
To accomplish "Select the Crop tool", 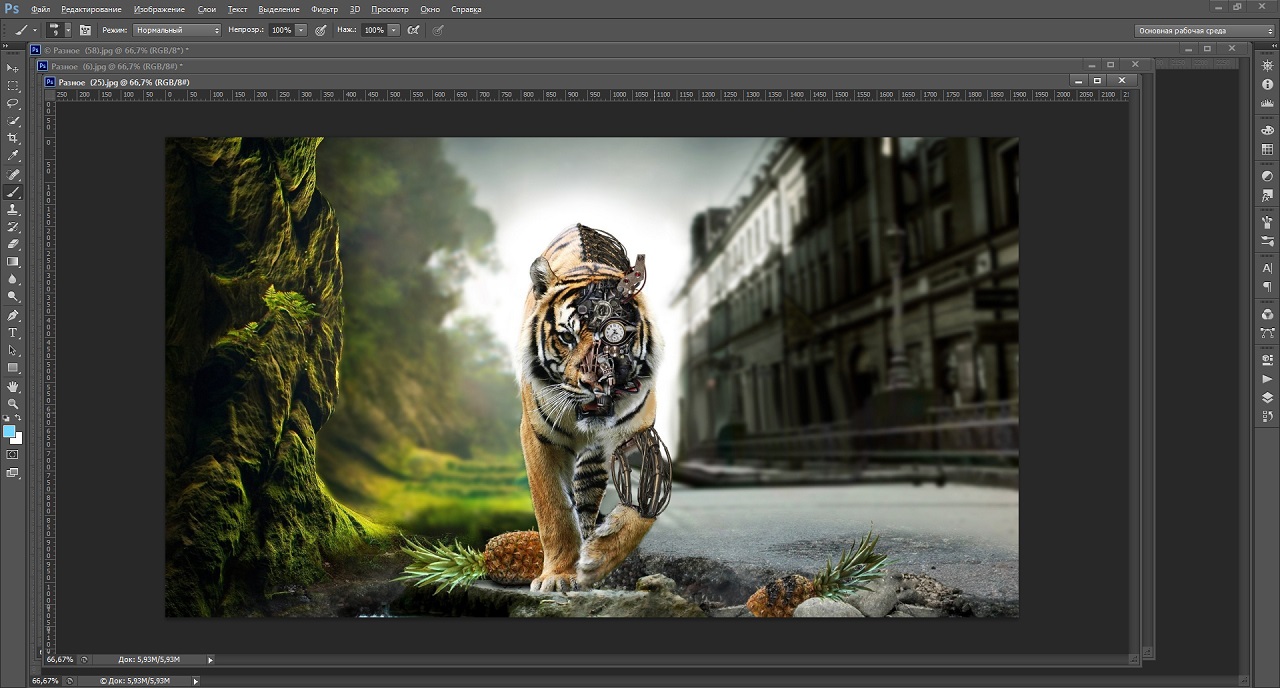I will pos(13,138).
